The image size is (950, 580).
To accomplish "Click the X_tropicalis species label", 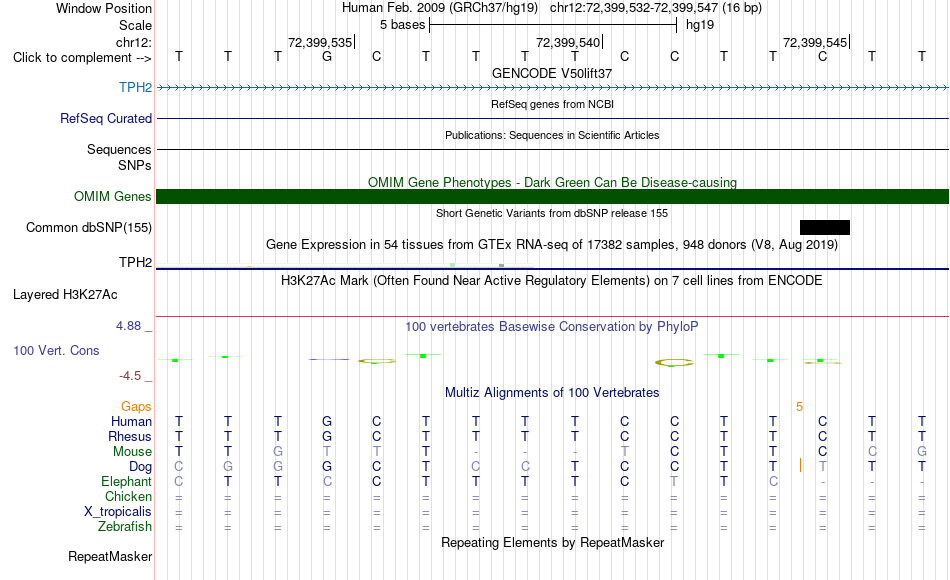I will [118, 512].
